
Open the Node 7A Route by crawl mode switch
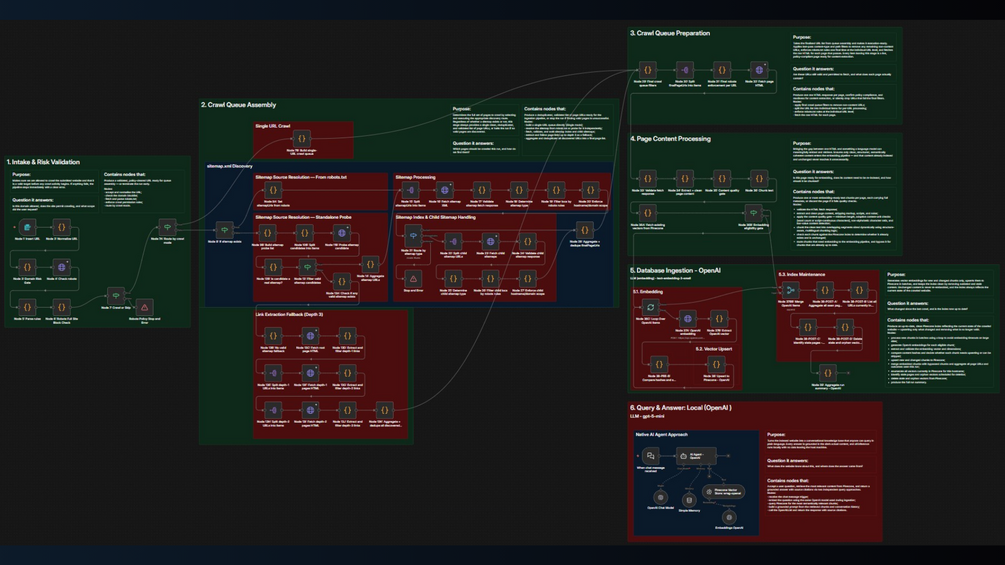(167, 227)
